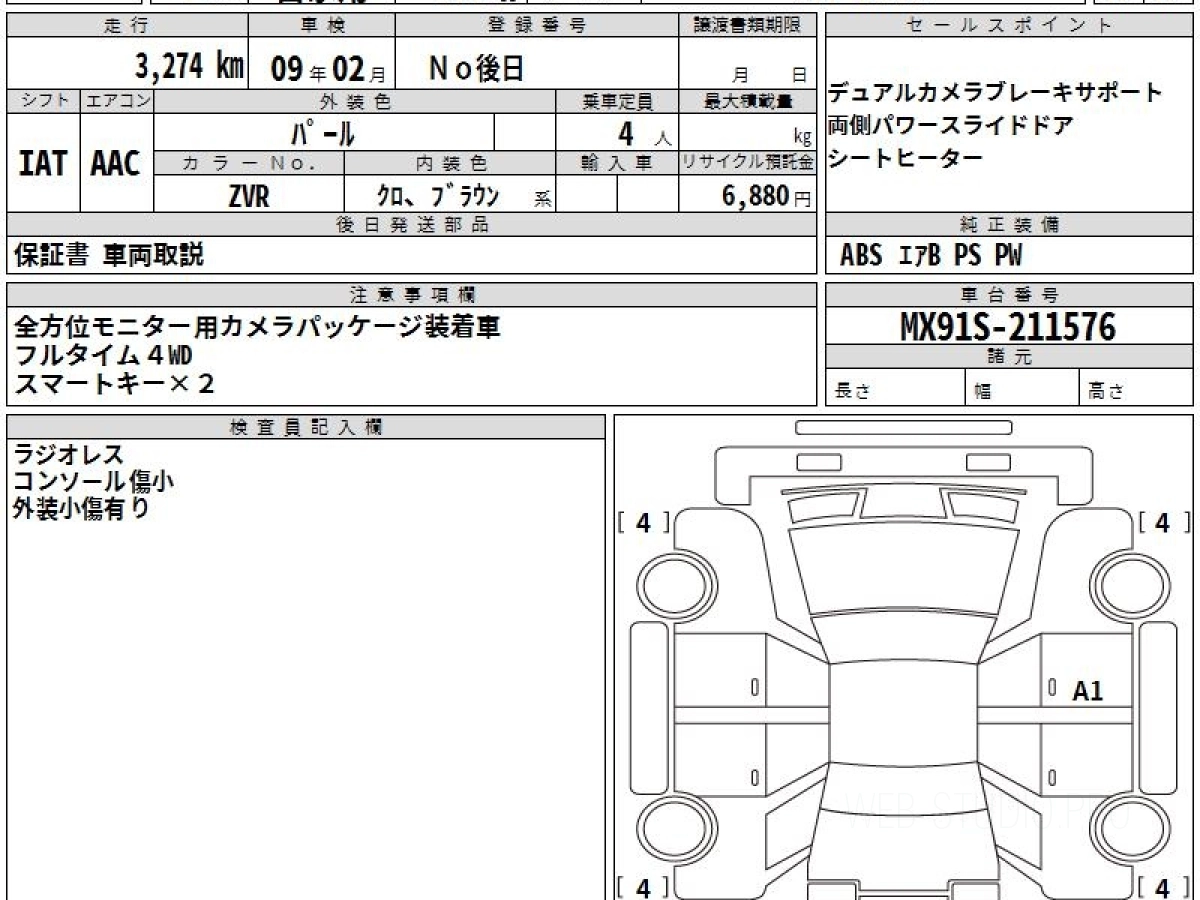Screen dimensions: 1200x900
Task: Select "デュアルカメラブレーキサポート" sales point
Action: 995,93
